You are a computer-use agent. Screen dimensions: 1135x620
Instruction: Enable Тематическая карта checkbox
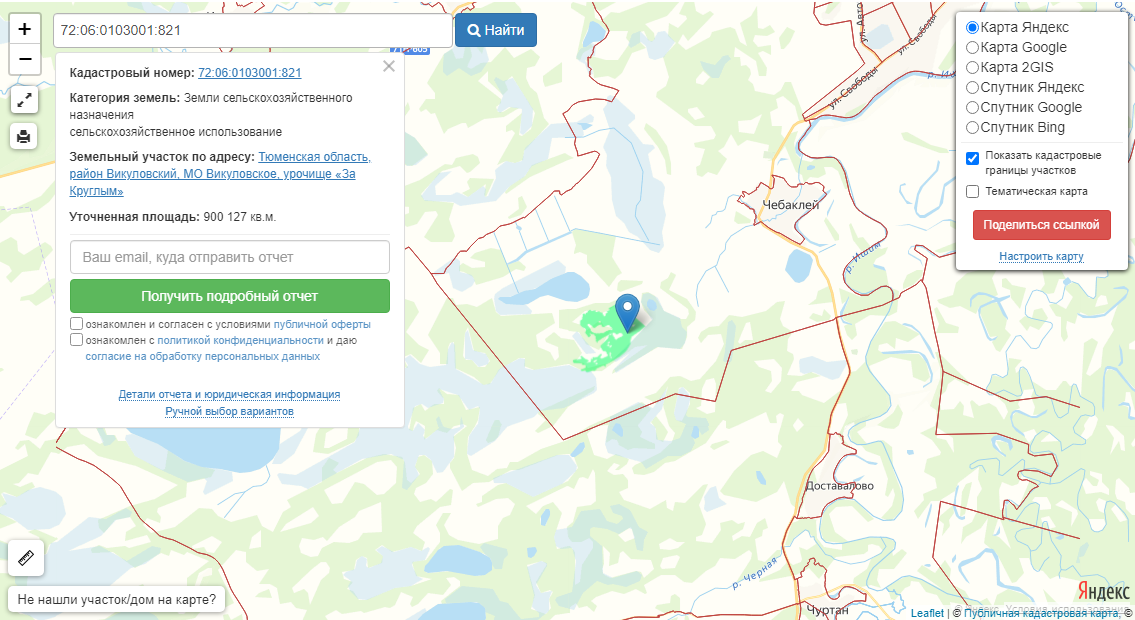pos(973,192)
